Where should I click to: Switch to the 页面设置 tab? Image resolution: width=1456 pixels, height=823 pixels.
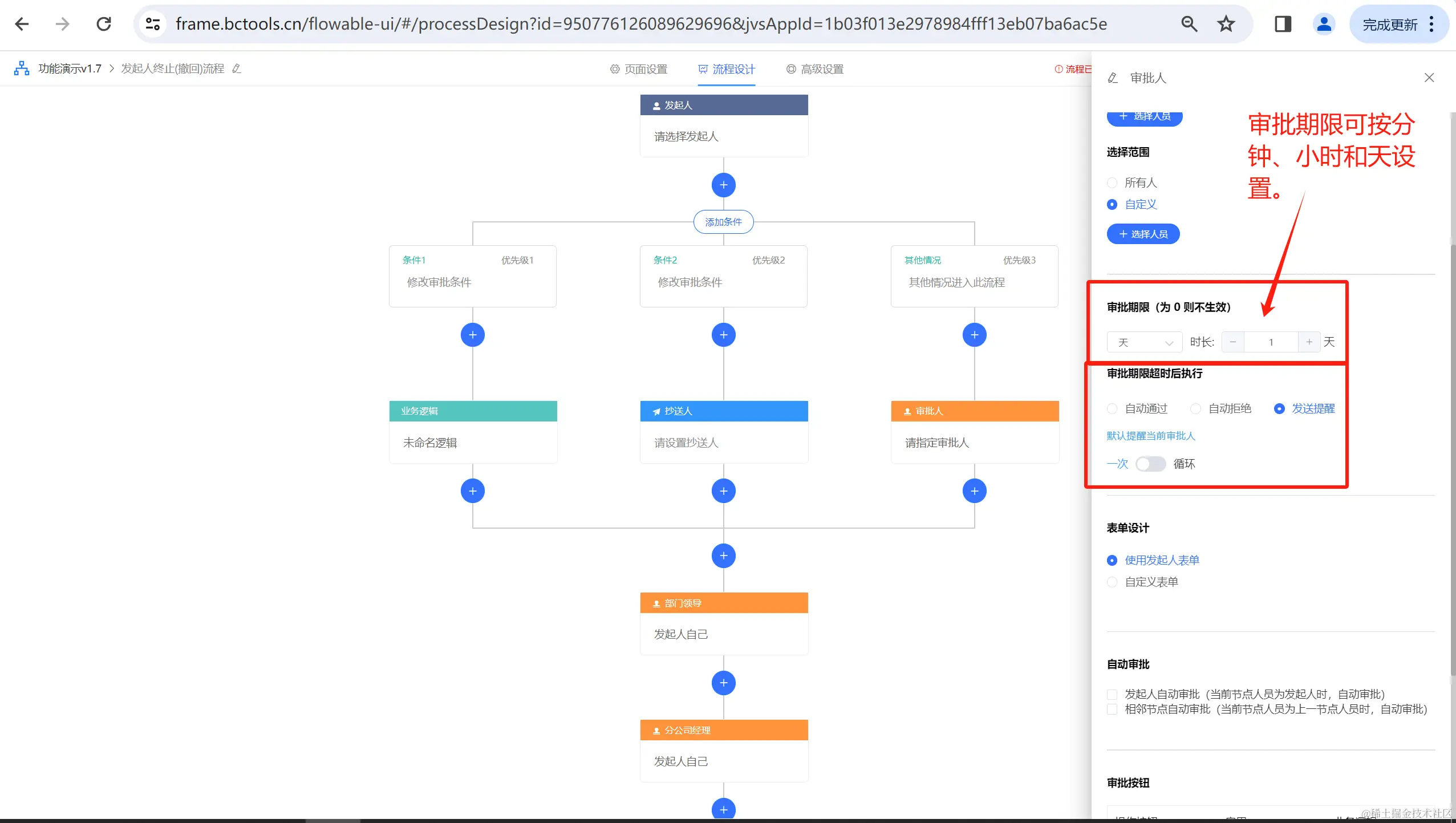click(639, 69)
